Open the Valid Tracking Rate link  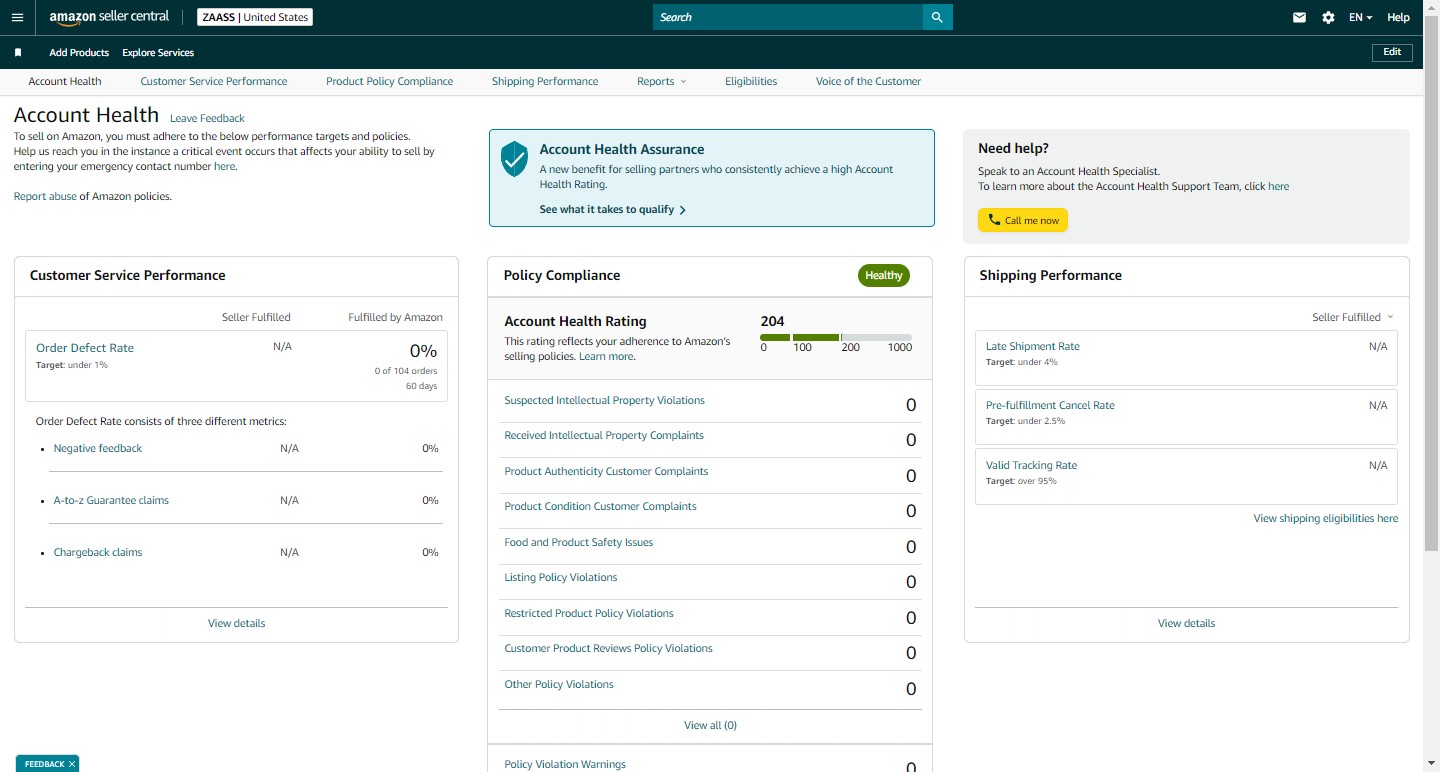tap(1031, 465)
